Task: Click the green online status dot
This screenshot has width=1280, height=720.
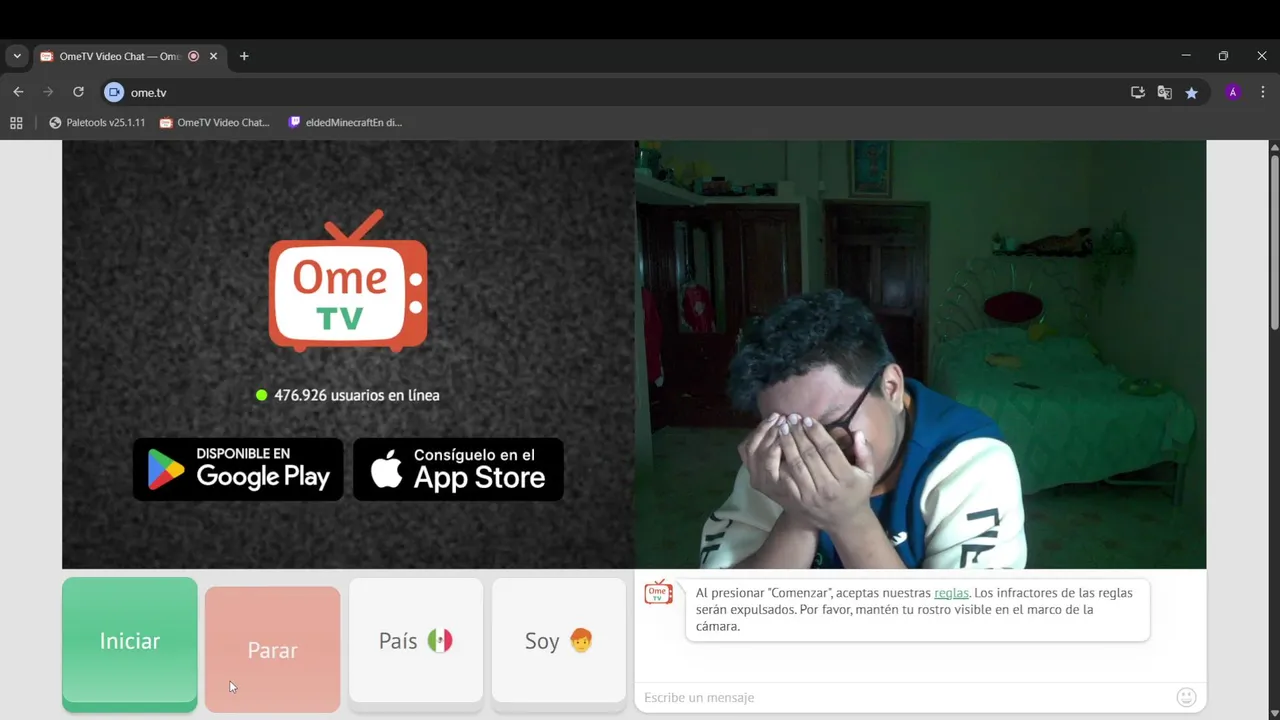Action: pyautogui.click(x=262, y=395)
